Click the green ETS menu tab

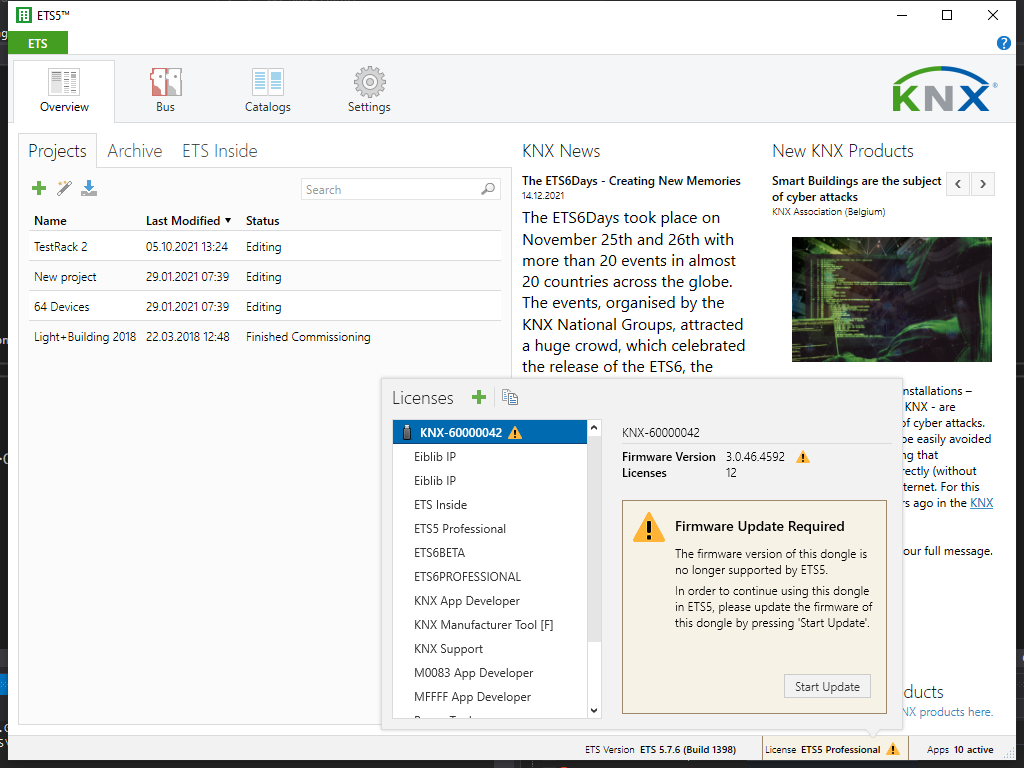click(38, 43)
